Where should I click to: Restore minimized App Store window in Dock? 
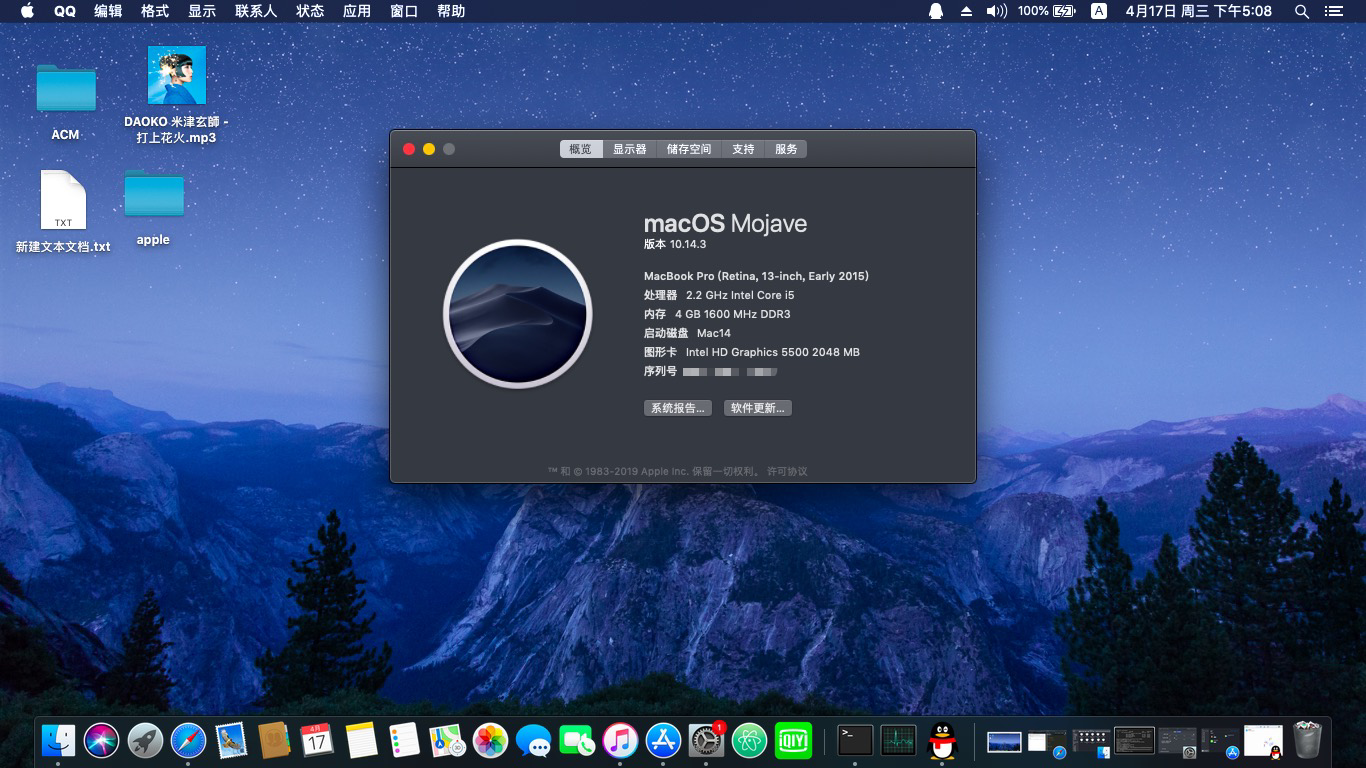click(1220, 742)
